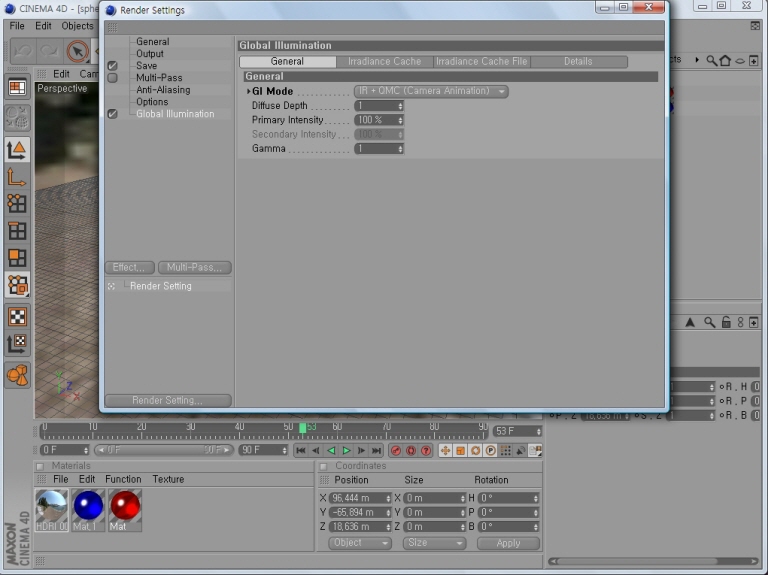Enable the Multi-Pass checkbox

[113, 77]
